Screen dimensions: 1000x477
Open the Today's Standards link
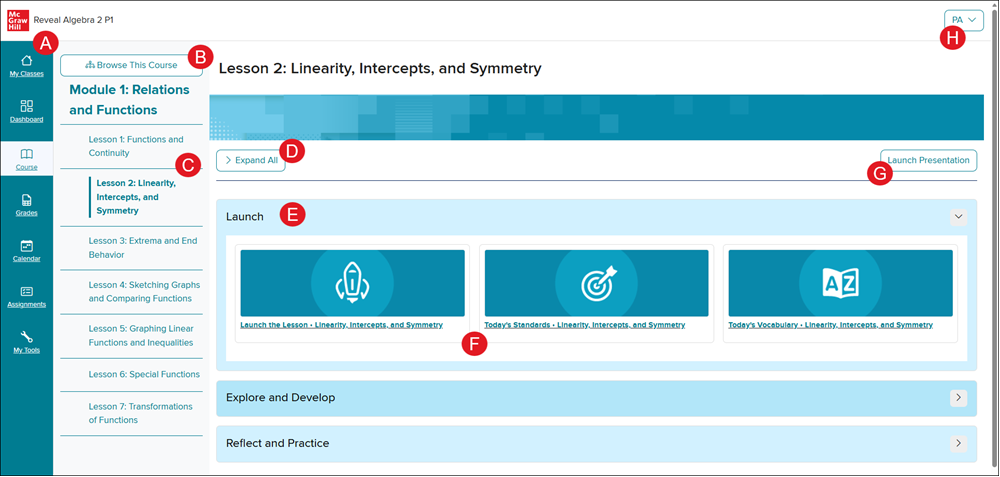point(584,325)
